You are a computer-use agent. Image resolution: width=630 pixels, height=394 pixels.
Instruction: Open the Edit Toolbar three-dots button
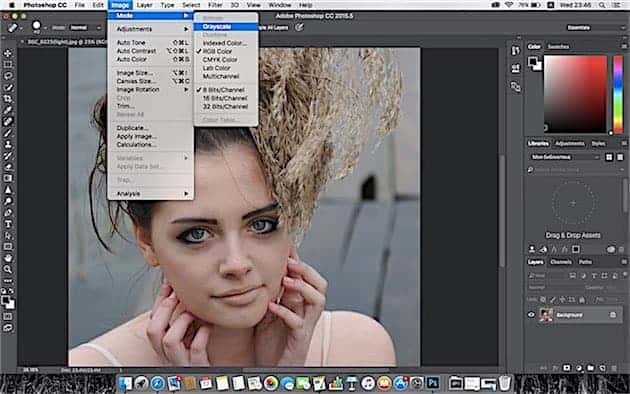click(8, 280)
